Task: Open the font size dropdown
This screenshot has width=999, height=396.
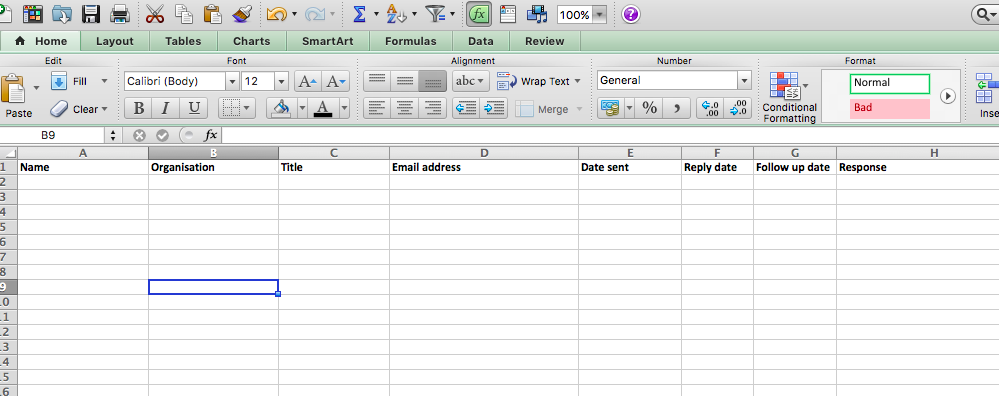Action: (x=282, y=81)
